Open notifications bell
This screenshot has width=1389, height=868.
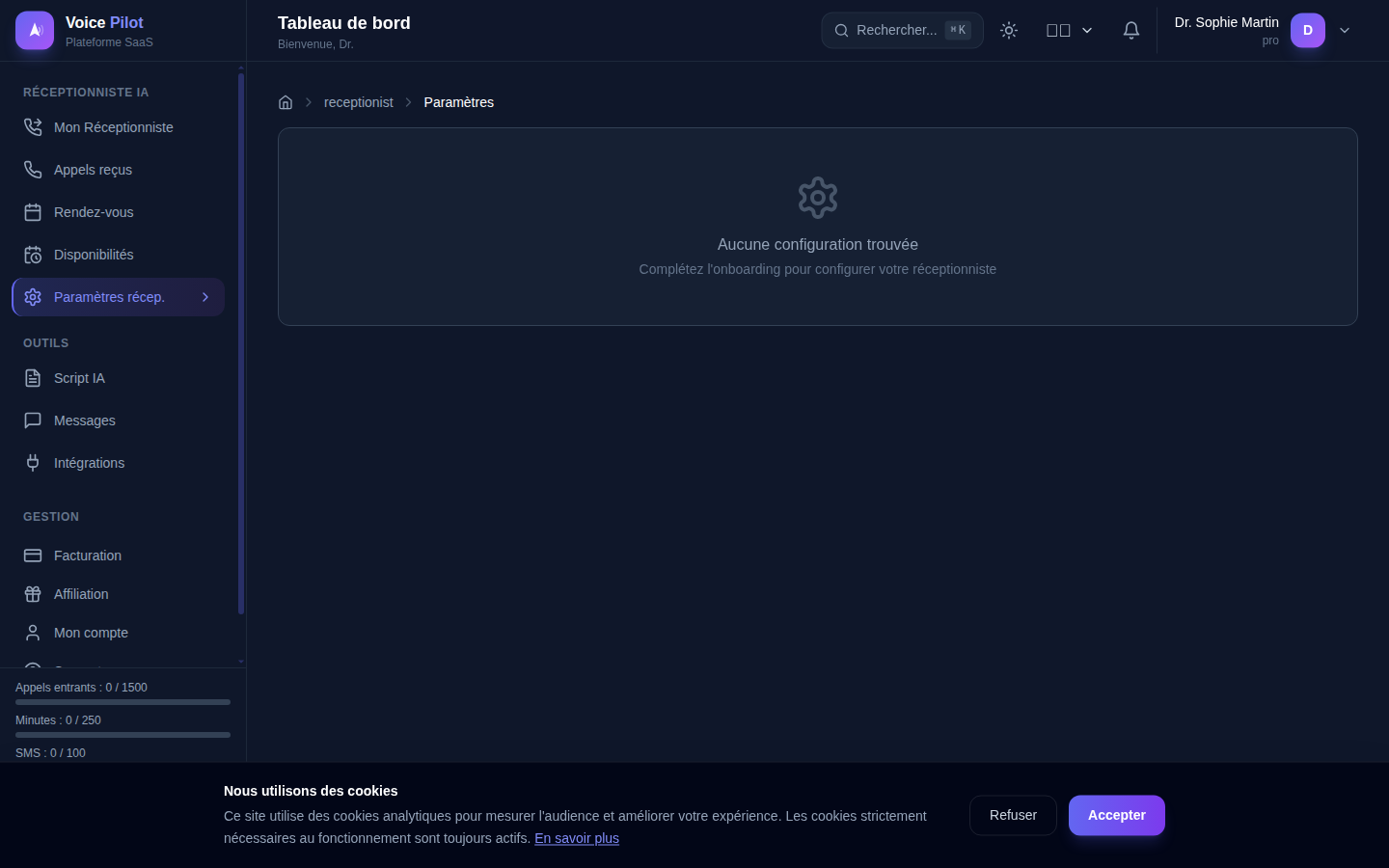point(1131,30)
